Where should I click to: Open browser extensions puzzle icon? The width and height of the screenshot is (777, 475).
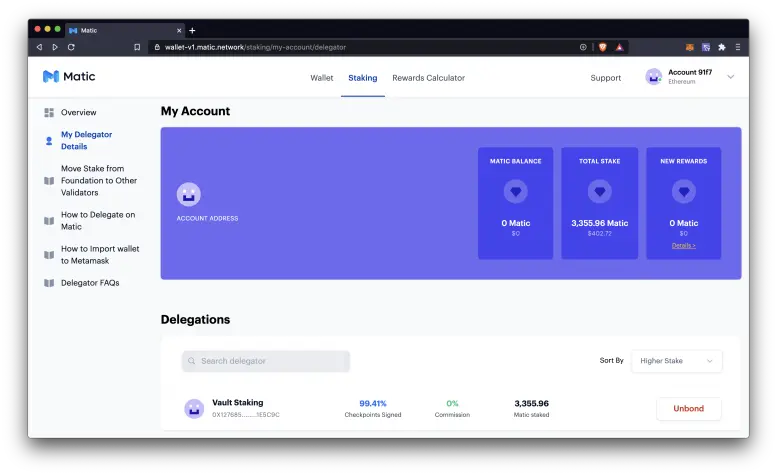click(x=722, y=47)
